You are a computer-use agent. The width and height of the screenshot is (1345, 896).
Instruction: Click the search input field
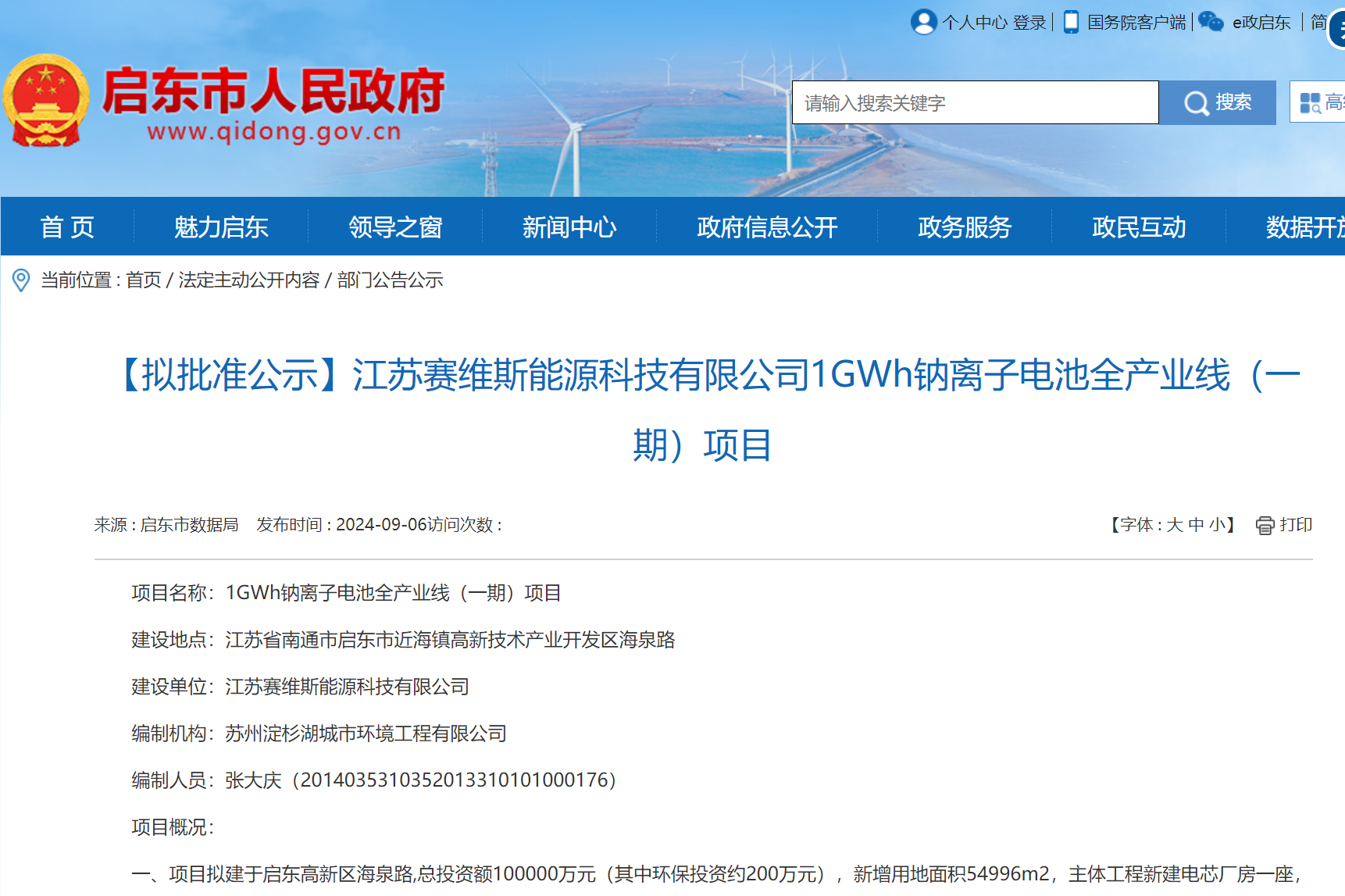pos(969,102)
